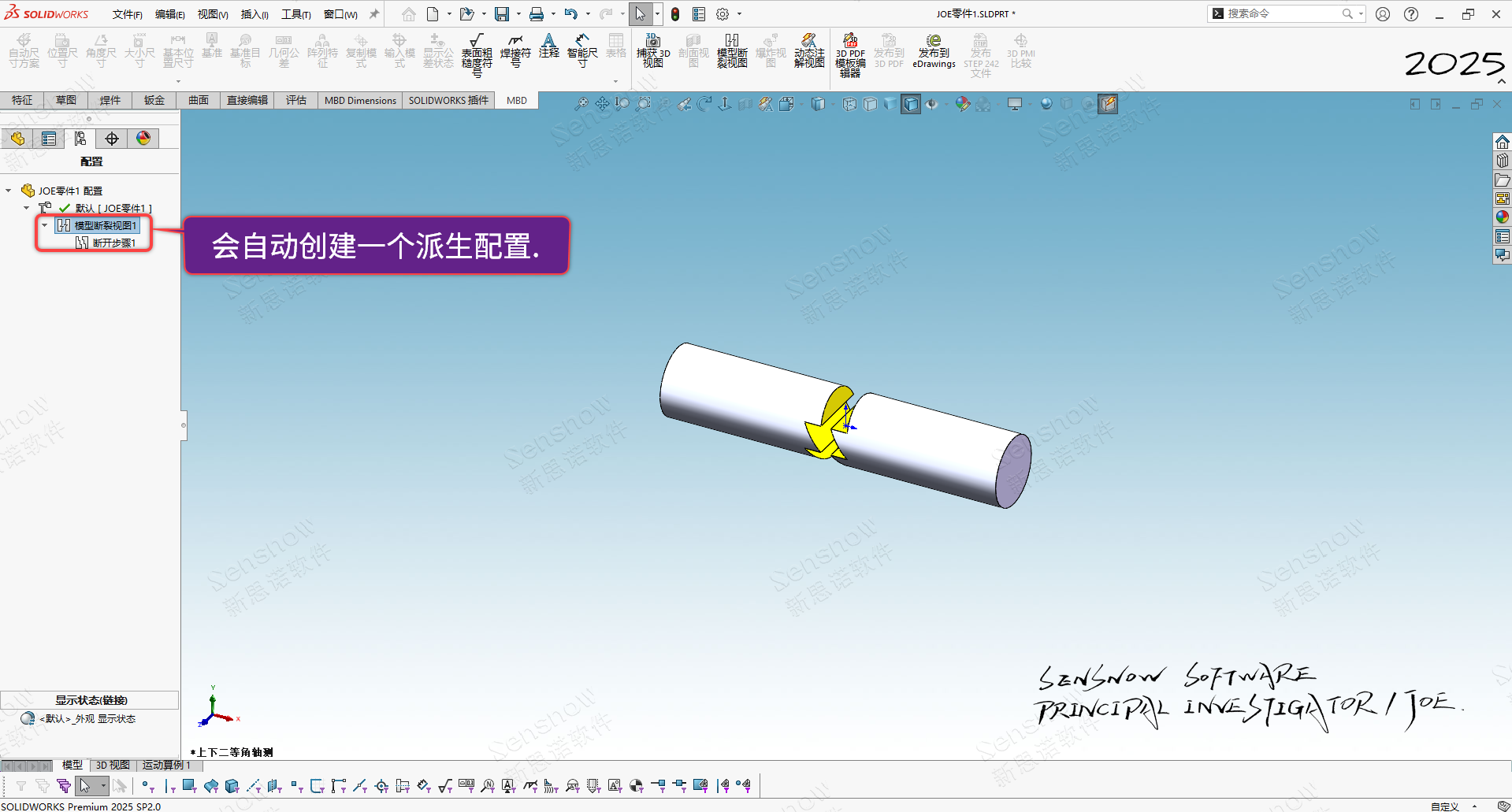Click the 表面粗糙度符号 surface finish icon

click(477, 52)
